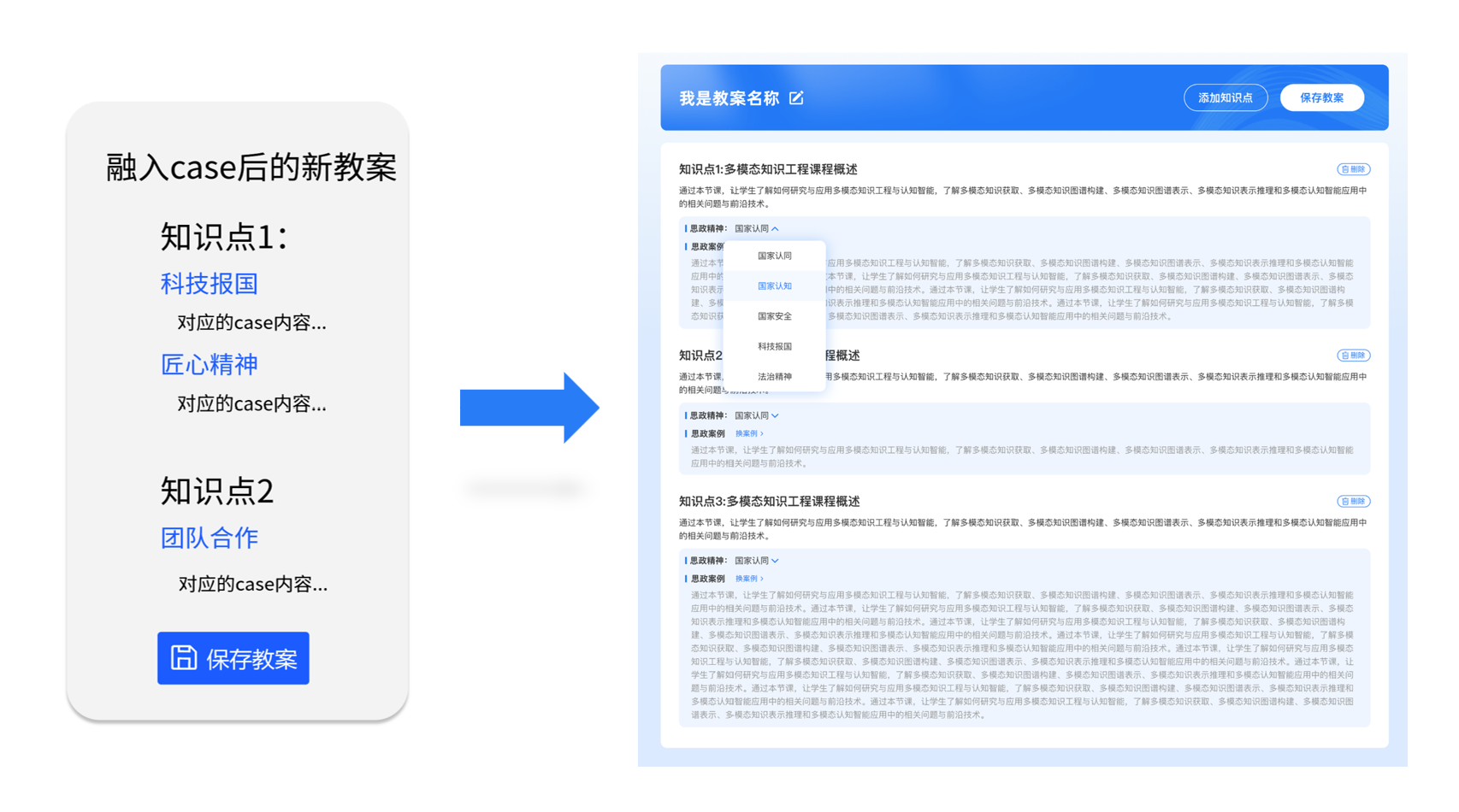This screenshot has width=1459, height=812.
Task: Choose 法治精神 in the dropdown list
Action: (774, 377)
